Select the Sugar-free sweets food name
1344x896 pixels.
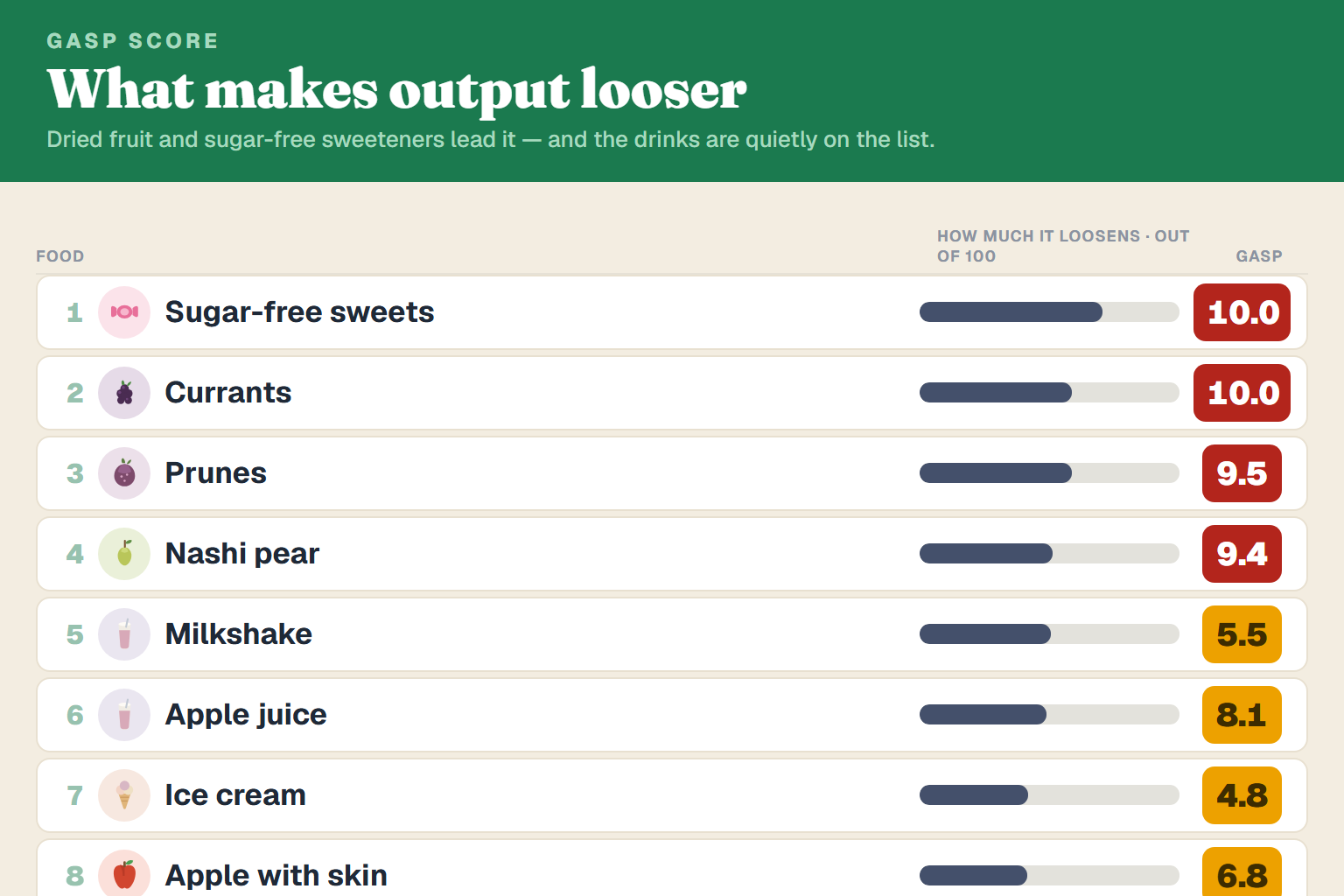coord(299,312)
